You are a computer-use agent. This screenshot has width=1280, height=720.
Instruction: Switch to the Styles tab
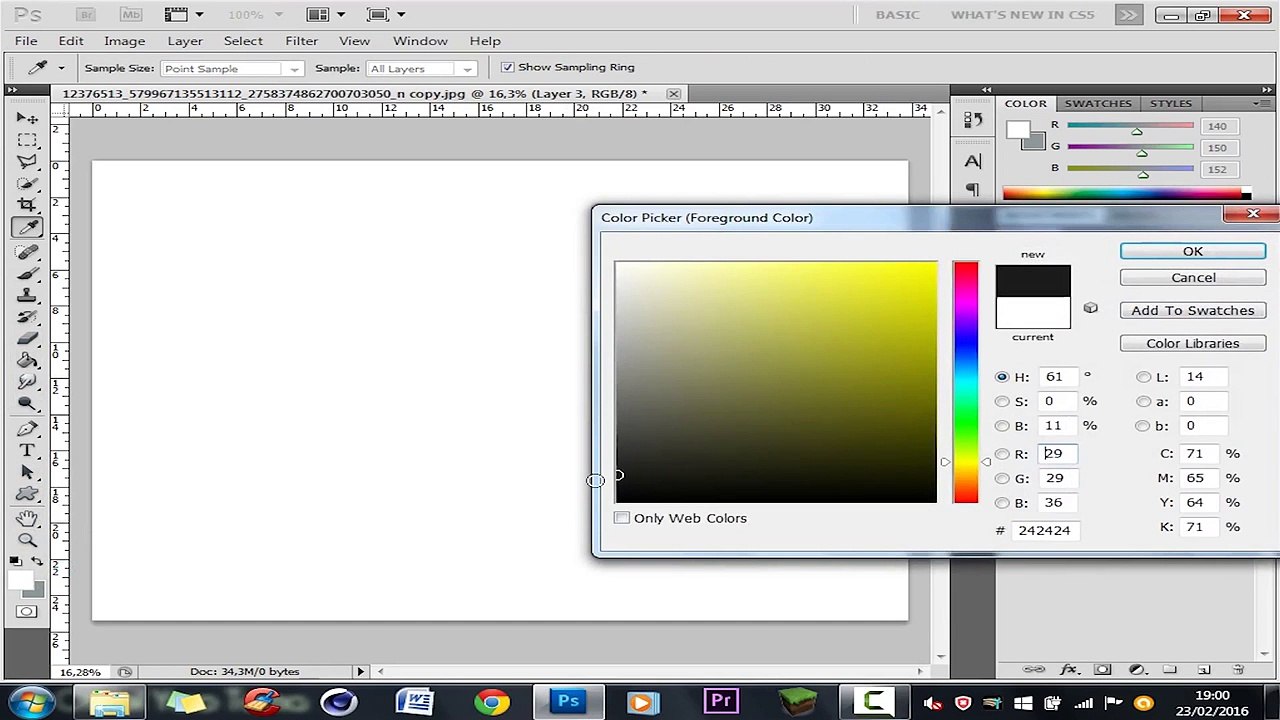(x=1170, y=103)
